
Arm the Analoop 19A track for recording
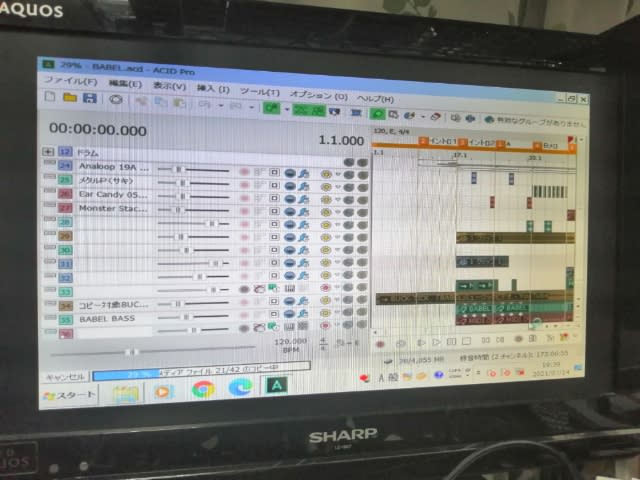pyautogui.click(x=244, y=172)
